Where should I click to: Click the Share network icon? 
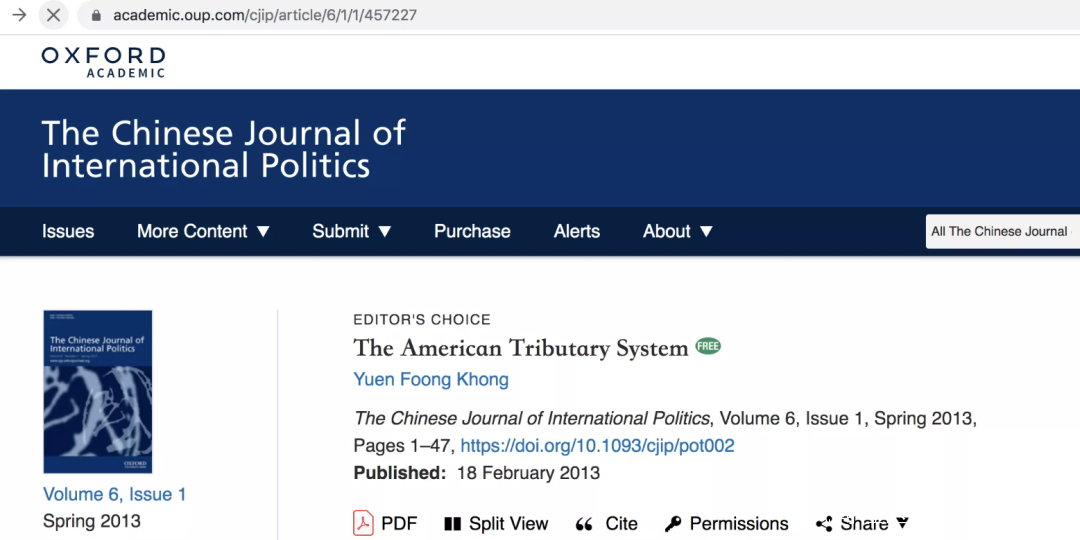point(824,524)
